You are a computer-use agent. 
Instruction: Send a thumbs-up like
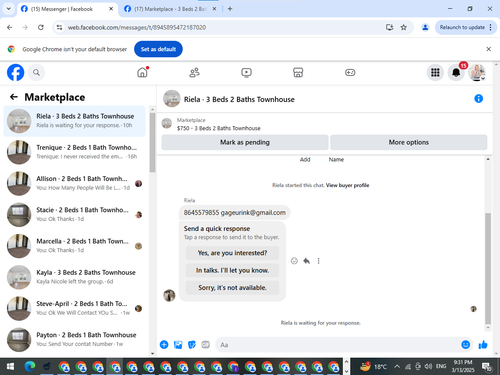point(483,345)
